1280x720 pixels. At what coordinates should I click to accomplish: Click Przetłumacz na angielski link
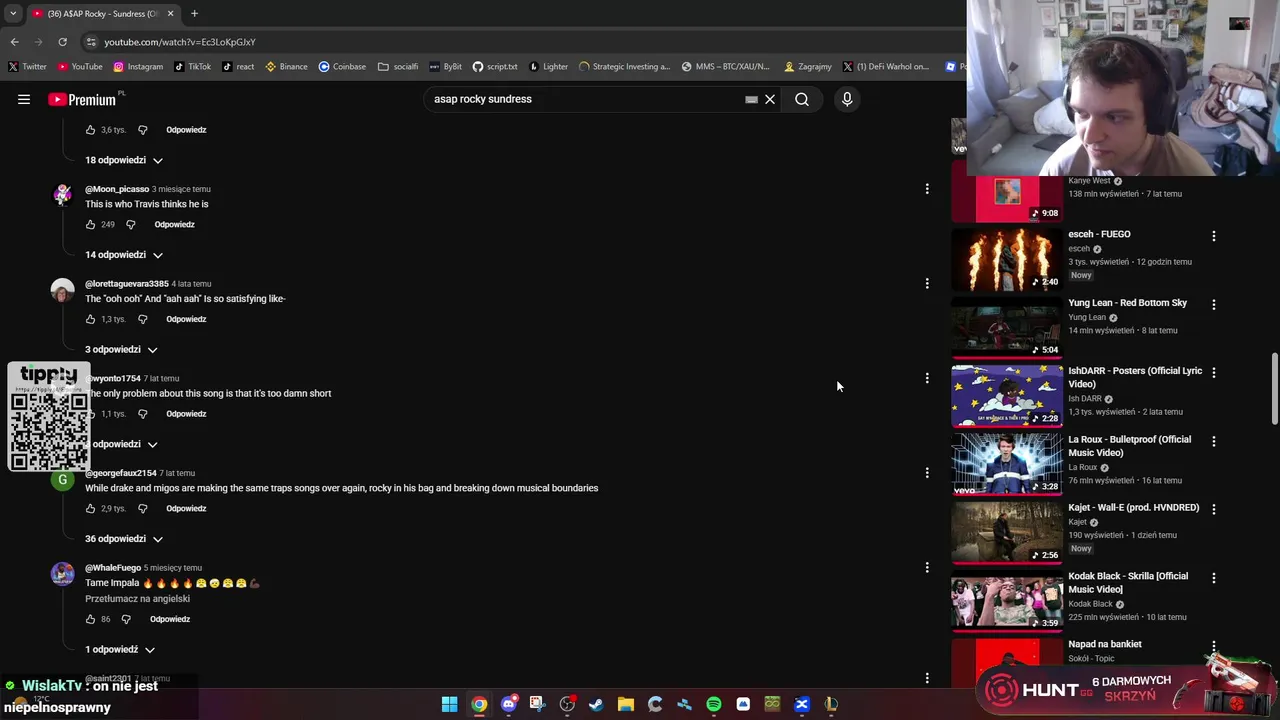tap(137, 599)
